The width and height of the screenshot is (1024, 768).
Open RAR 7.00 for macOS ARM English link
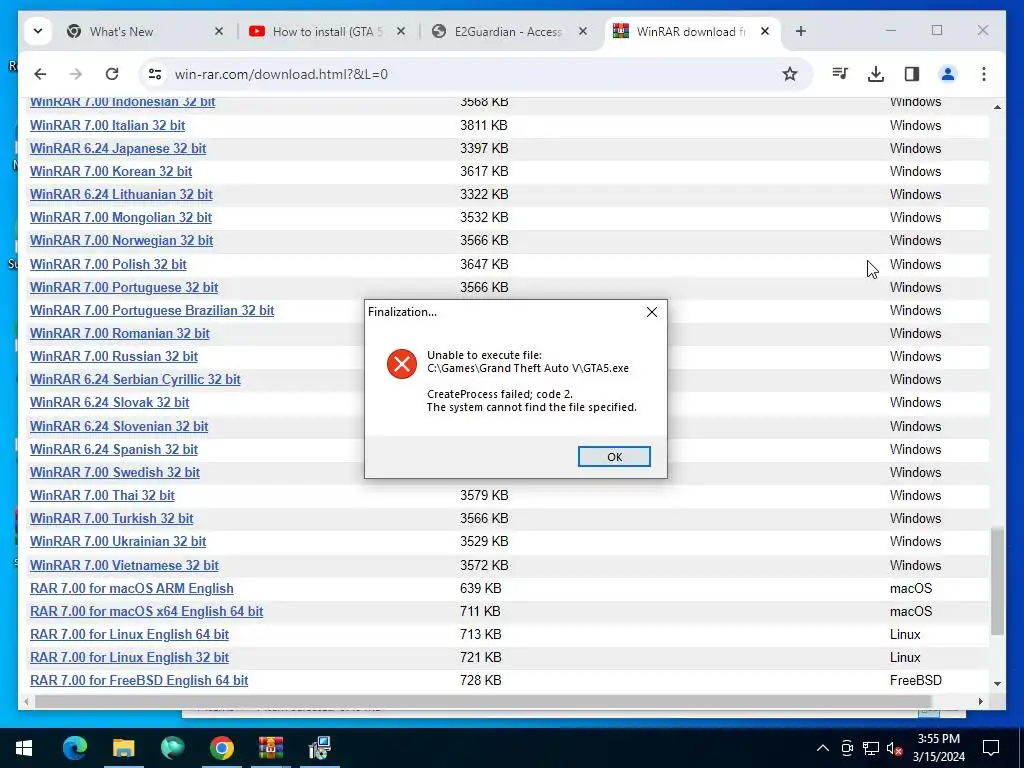[131, 588]
